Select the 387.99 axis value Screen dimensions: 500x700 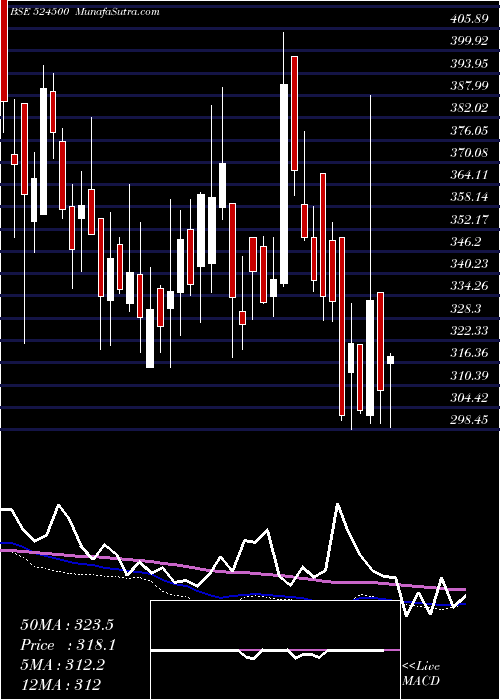[x=470, y=86]
